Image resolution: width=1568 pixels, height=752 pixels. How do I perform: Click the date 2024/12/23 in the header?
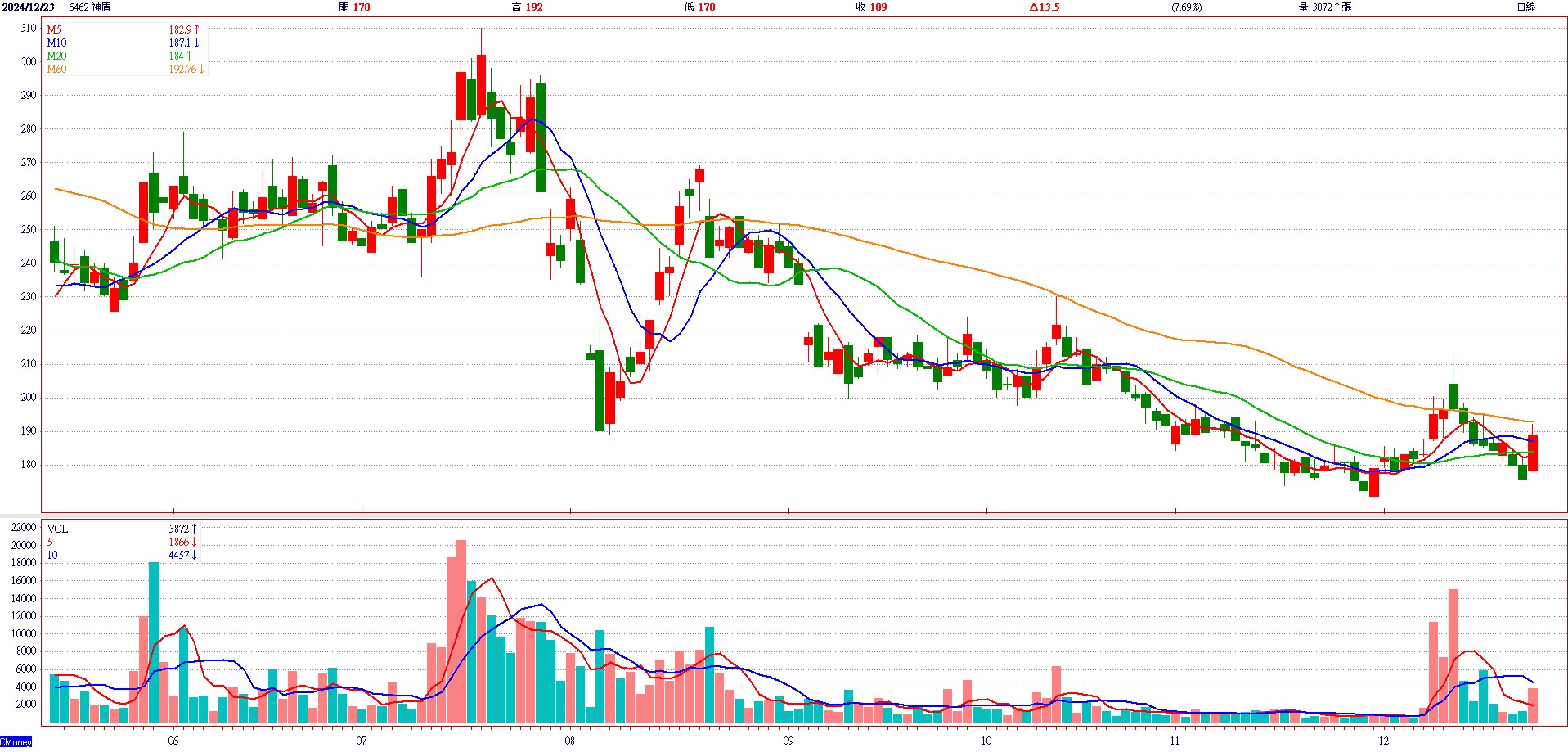[x=28, y=7]
